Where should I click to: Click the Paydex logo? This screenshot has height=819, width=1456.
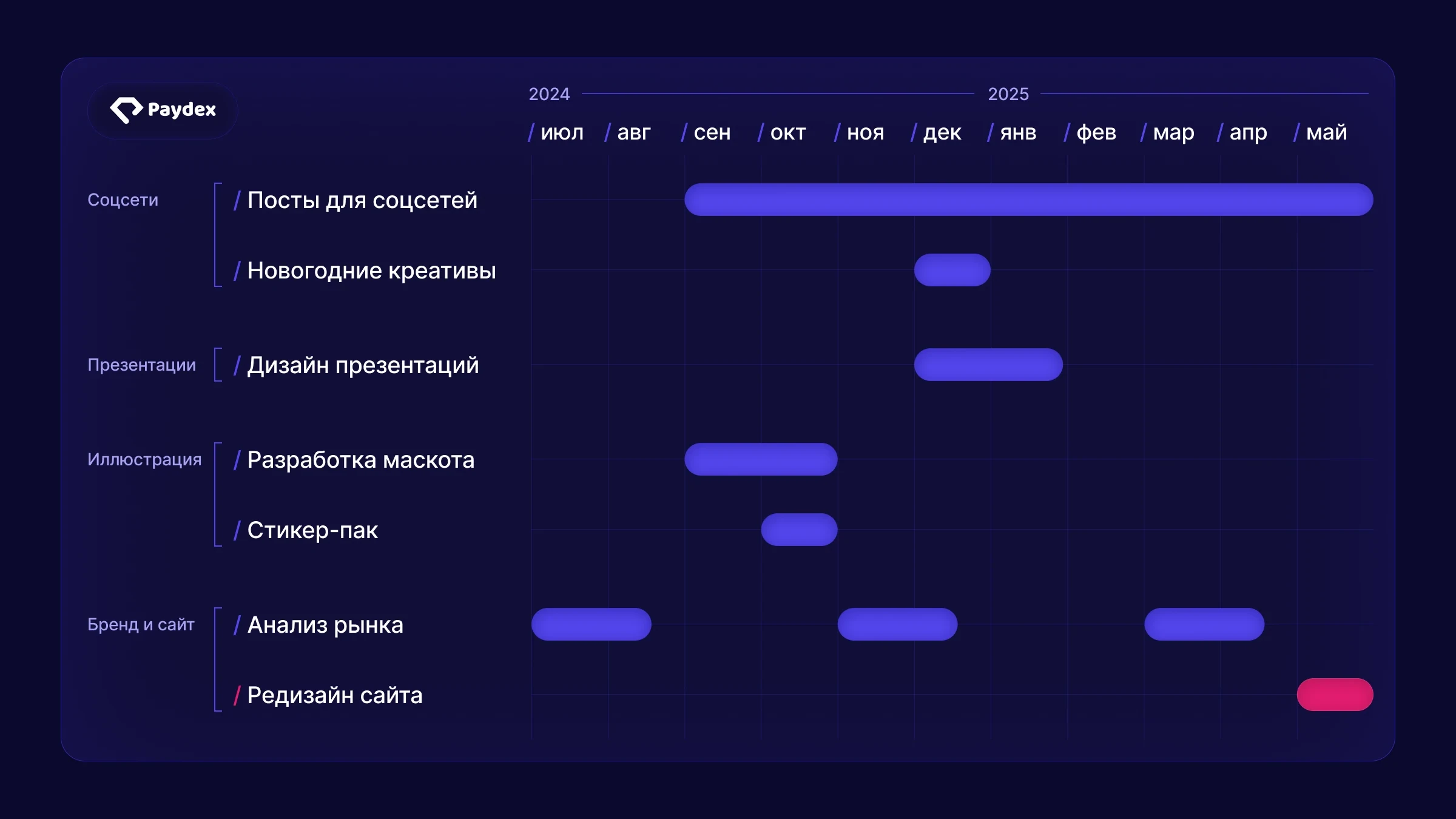coord(163,110)
